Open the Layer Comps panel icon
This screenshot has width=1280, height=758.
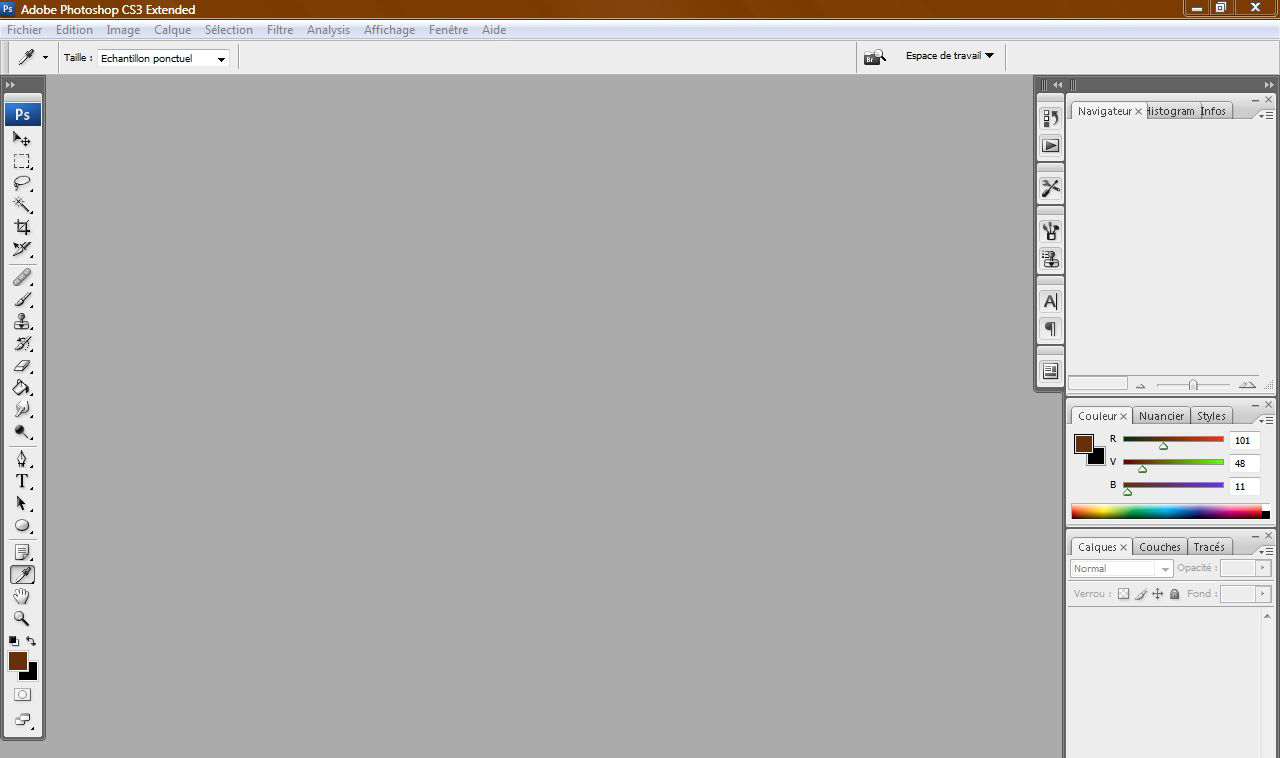1050,371
